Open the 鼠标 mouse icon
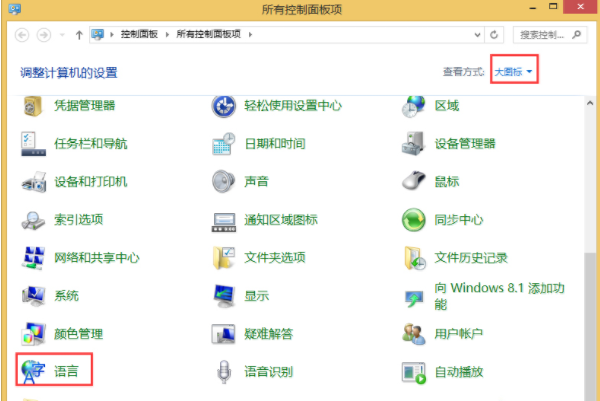This screenshot has height=401, width=600. (414, 181)
